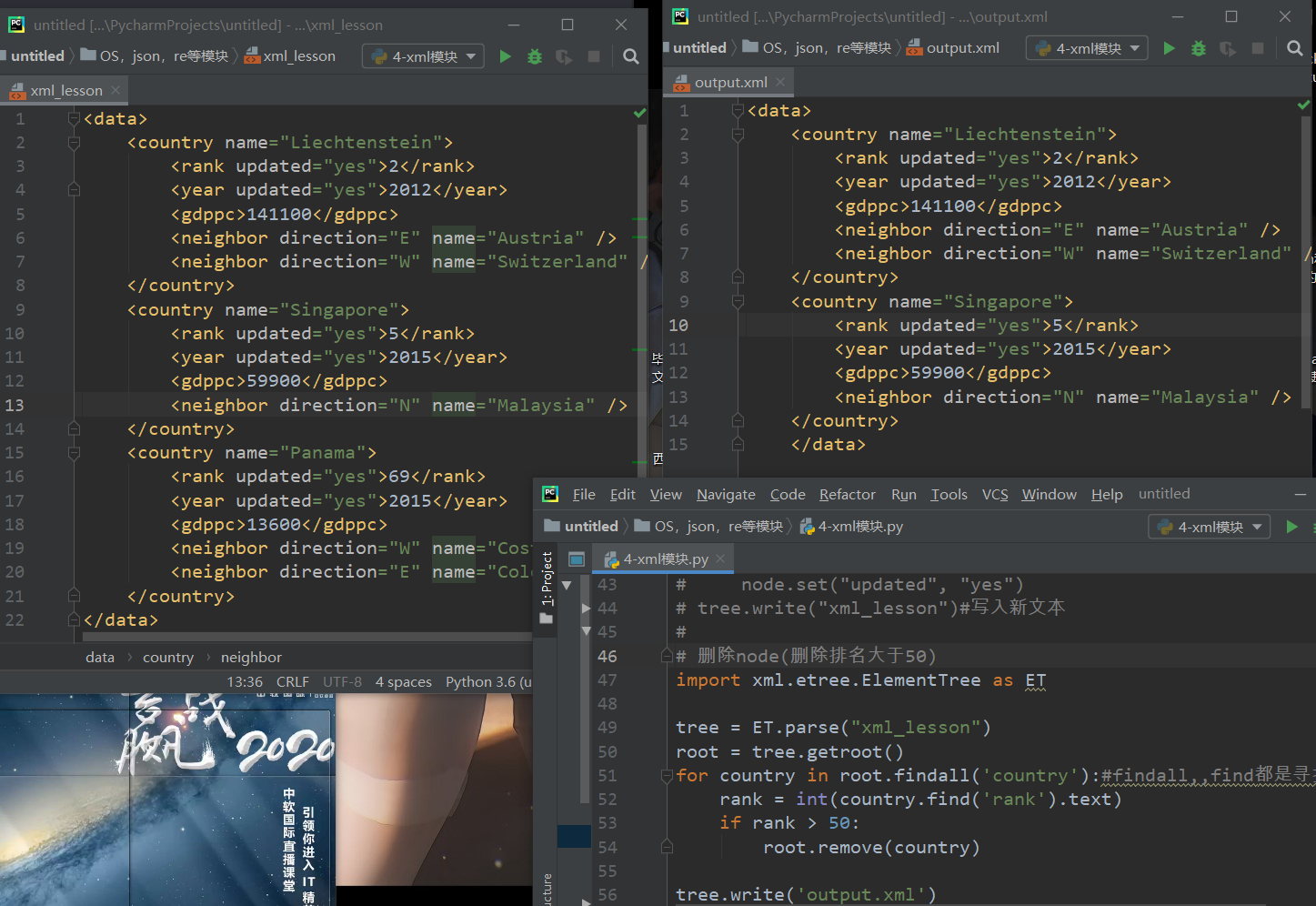Click output.xml in the navigation bar path

pos(954,48)
